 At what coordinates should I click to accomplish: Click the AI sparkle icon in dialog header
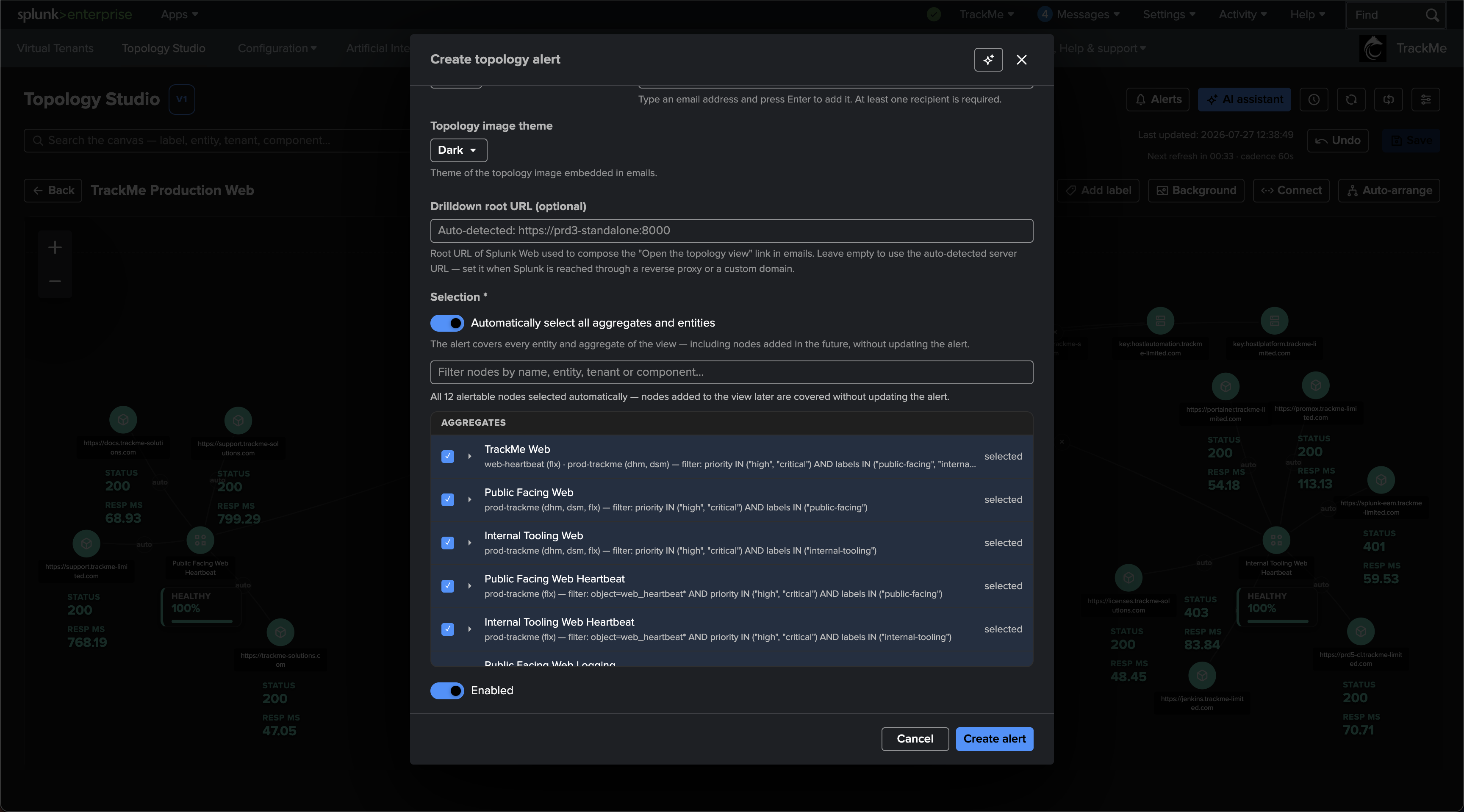tap(988, 60)
